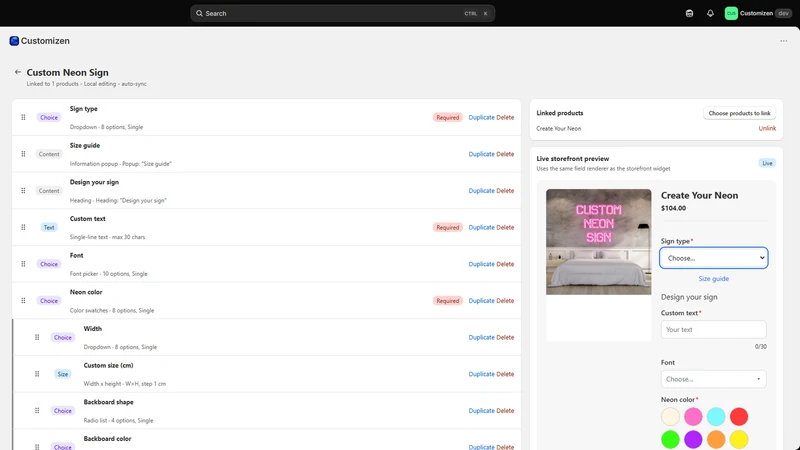This screenshot has height=450, width=800.
Task: Click the storefront icon in the top bar
Action: click(689, 13)
